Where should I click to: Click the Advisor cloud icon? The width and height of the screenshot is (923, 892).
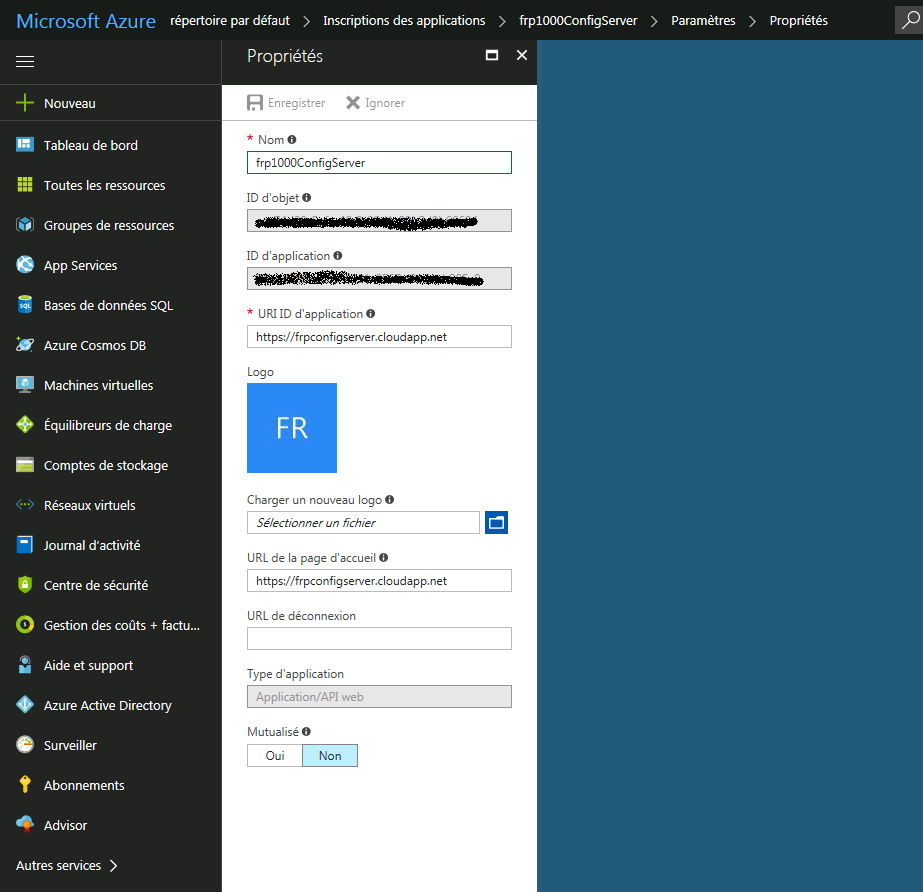pos(25,825)
